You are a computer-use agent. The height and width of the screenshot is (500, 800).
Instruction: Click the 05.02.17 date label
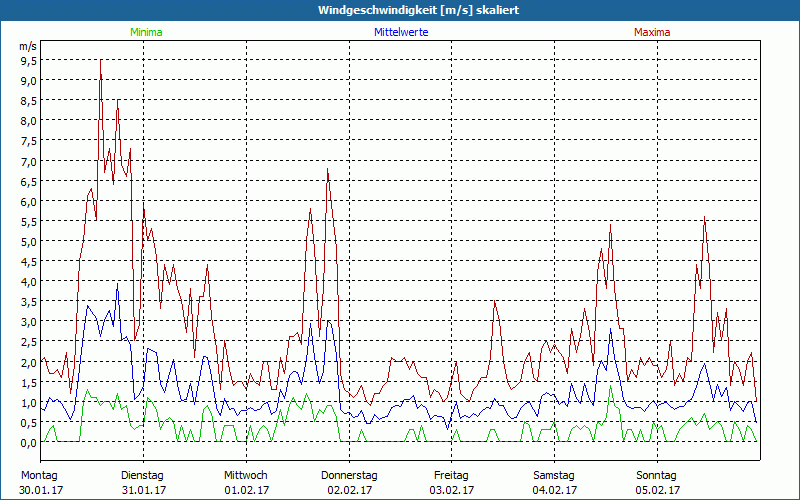(658, 490)
